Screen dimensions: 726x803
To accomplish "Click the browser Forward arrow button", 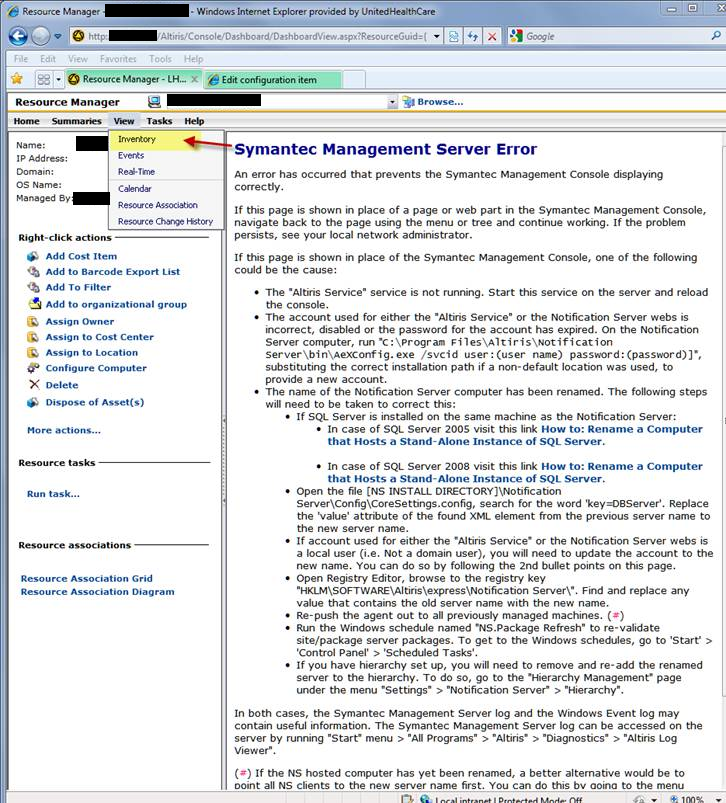I will [x=40, y=36].
